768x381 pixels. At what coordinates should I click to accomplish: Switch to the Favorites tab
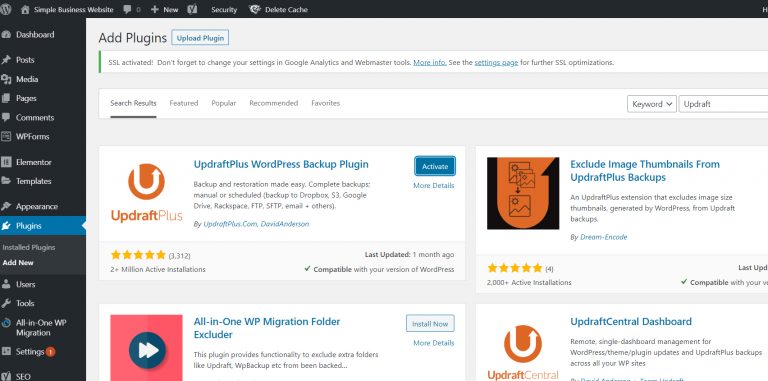[x=326, y=103]
